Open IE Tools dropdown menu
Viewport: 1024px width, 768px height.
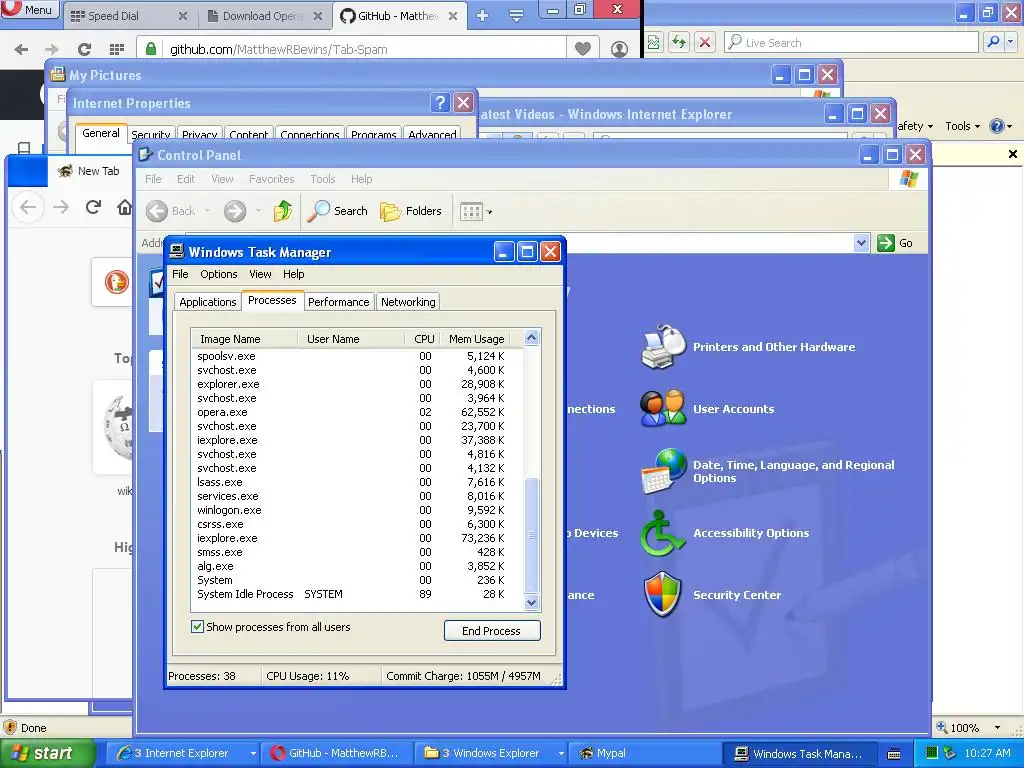(x=963, y=126)
